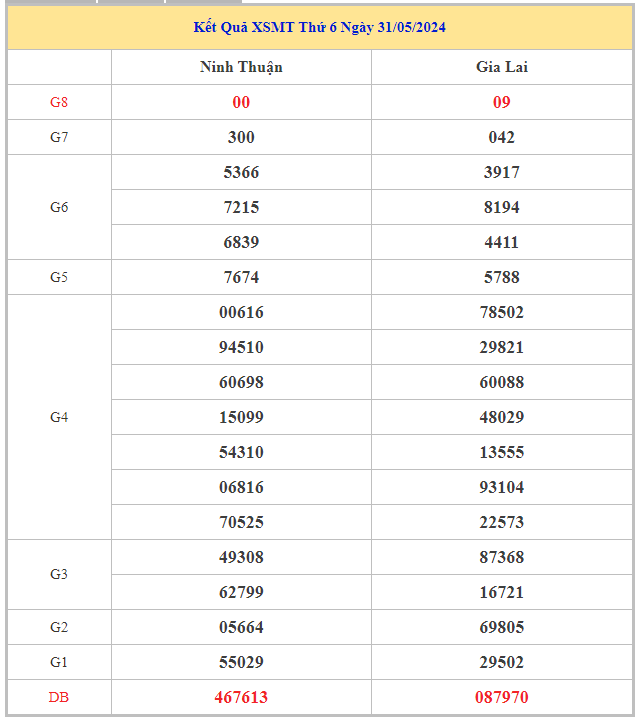Select the Gia Lai column header
This screenshot has height=718, width=637.
pyautogui.click(x=501, y=67)
